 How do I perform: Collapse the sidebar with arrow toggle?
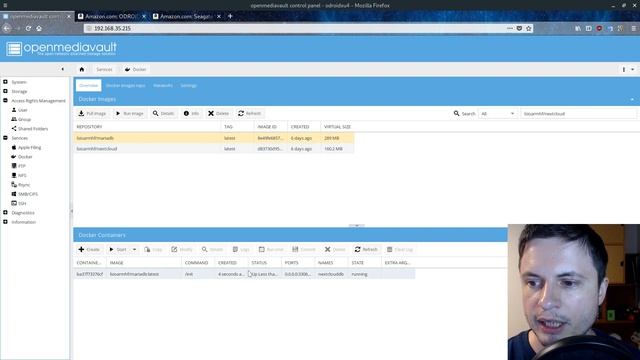pos(62,69)
